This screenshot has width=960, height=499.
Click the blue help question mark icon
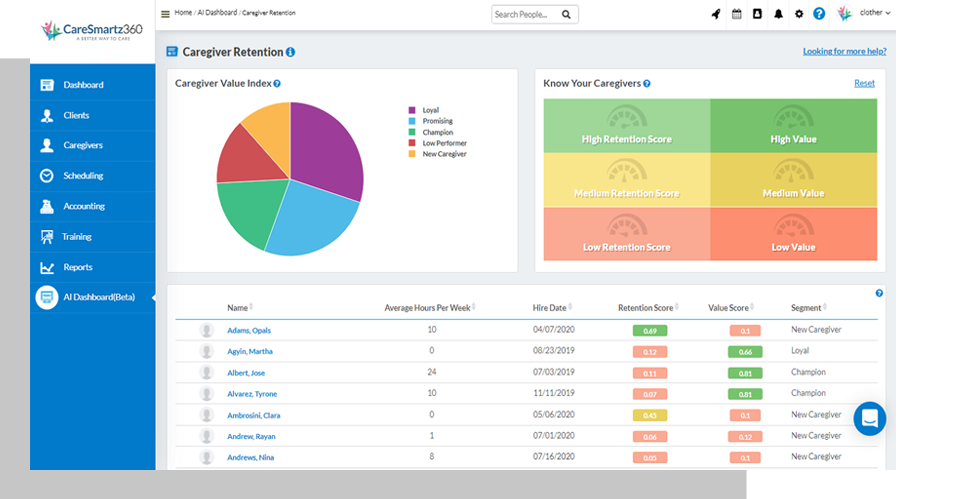(819, 14)
